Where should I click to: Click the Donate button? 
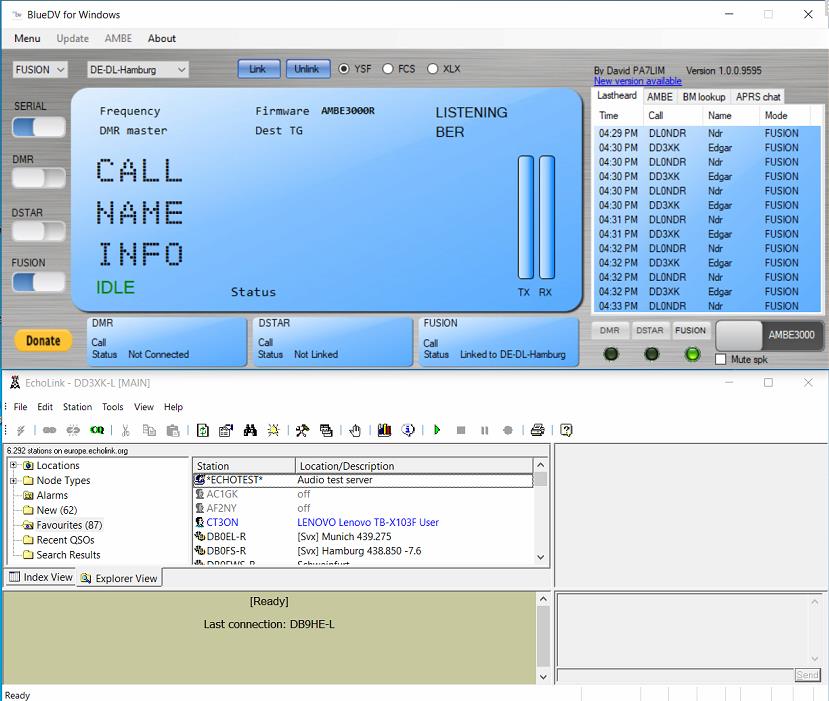click(43, 341)
